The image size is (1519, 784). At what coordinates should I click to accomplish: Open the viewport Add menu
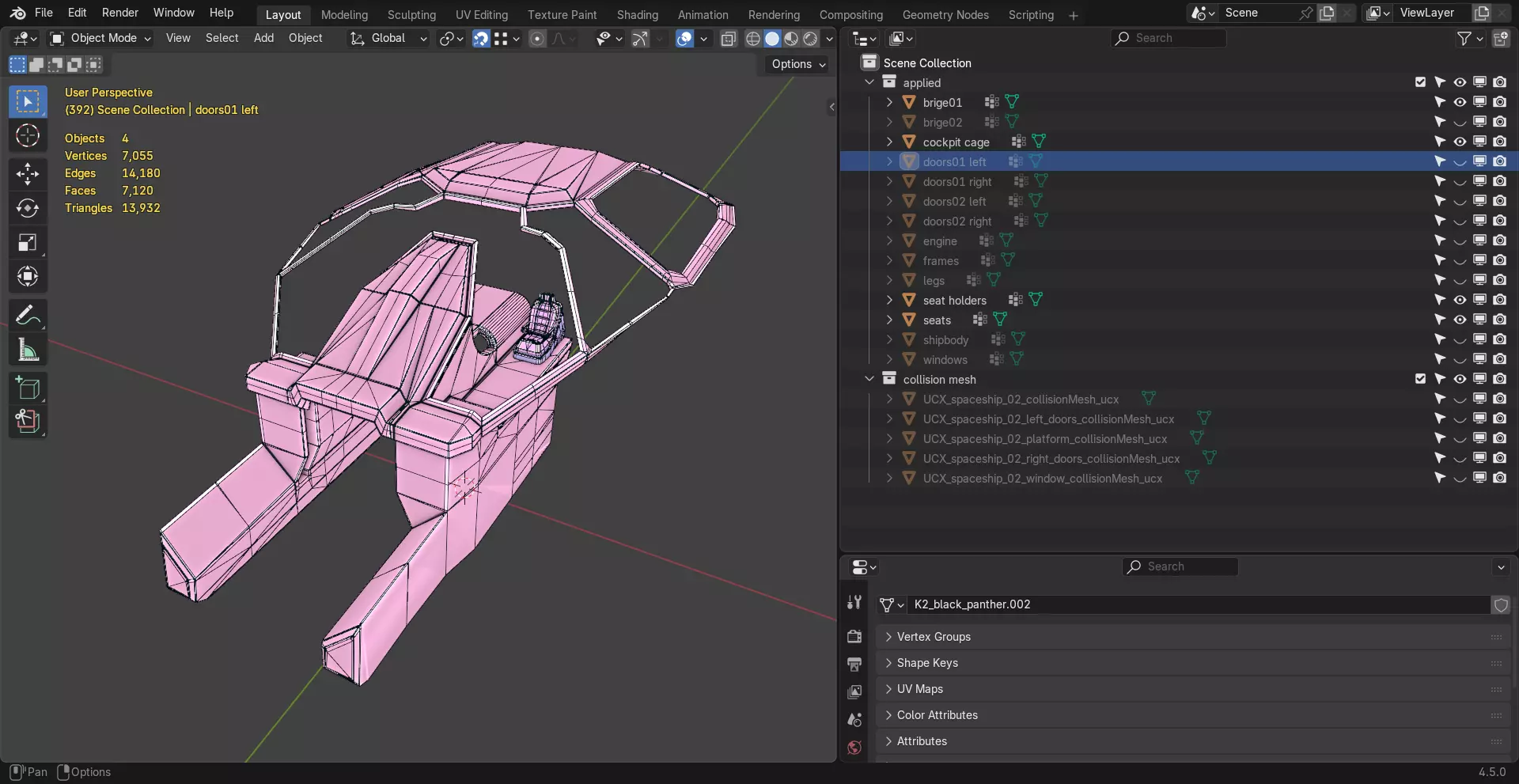click(263, 38)
